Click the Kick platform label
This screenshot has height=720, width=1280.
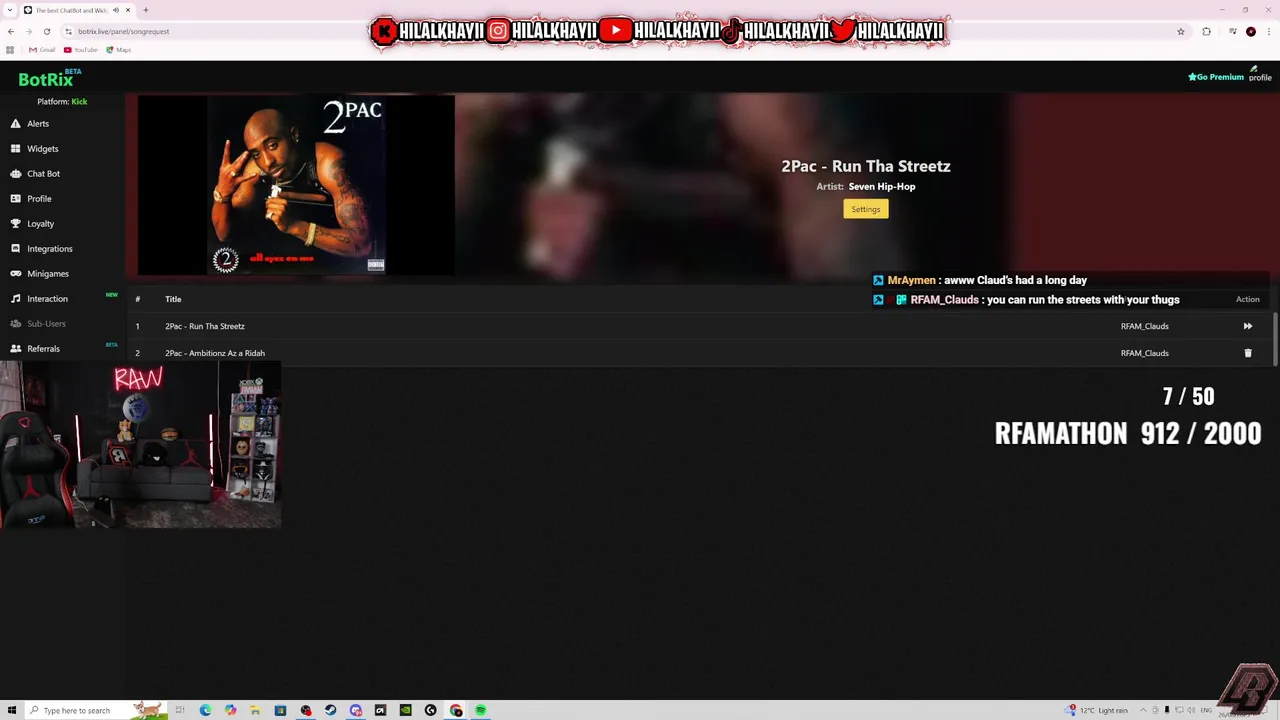point(79,102)
